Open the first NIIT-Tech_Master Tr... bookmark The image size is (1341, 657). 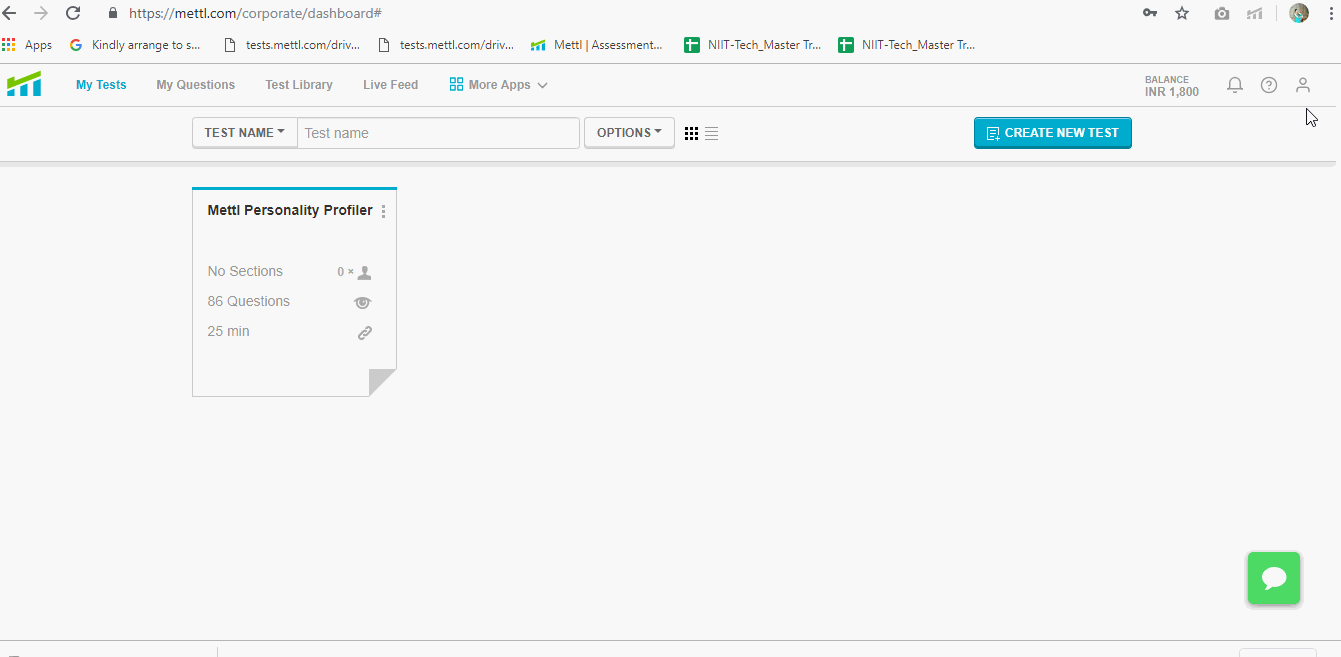tap(752, 44)
